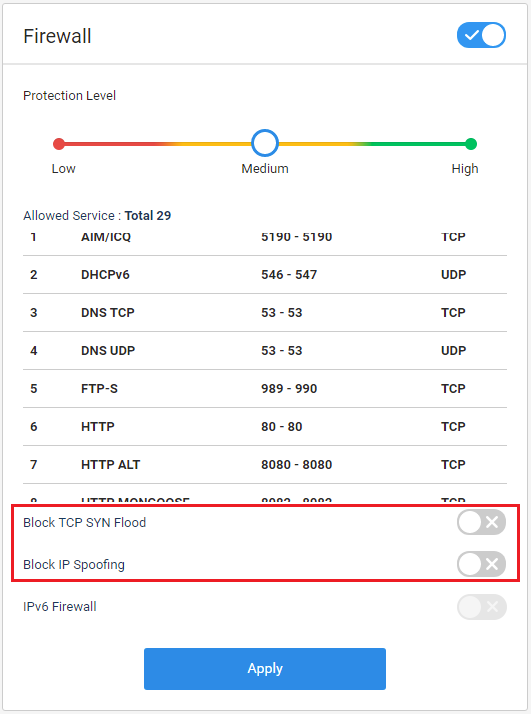Click the Medium slider handle
Image resolution: width=531 pixels, height=714 pixels.
(265, 143)
